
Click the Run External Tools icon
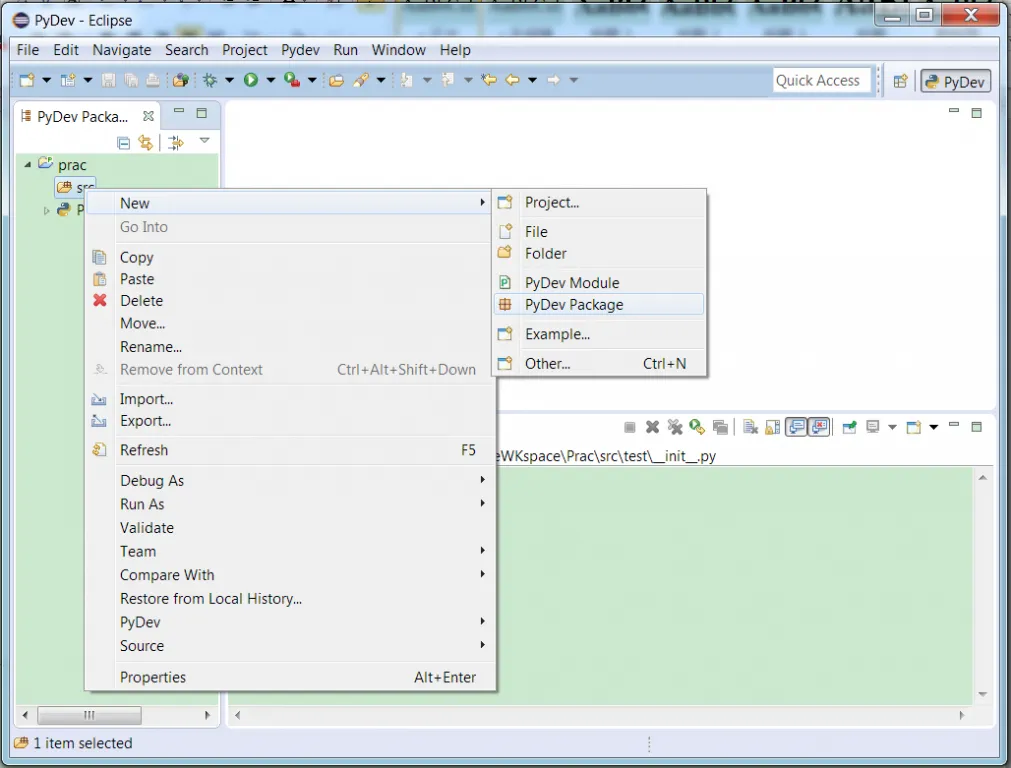click(x=292, y=80)
